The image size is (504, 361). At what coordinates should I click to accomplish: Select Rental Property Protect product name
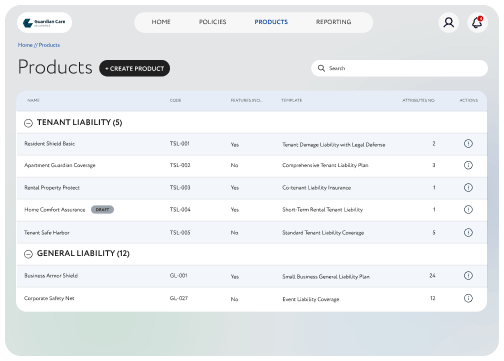52,188
